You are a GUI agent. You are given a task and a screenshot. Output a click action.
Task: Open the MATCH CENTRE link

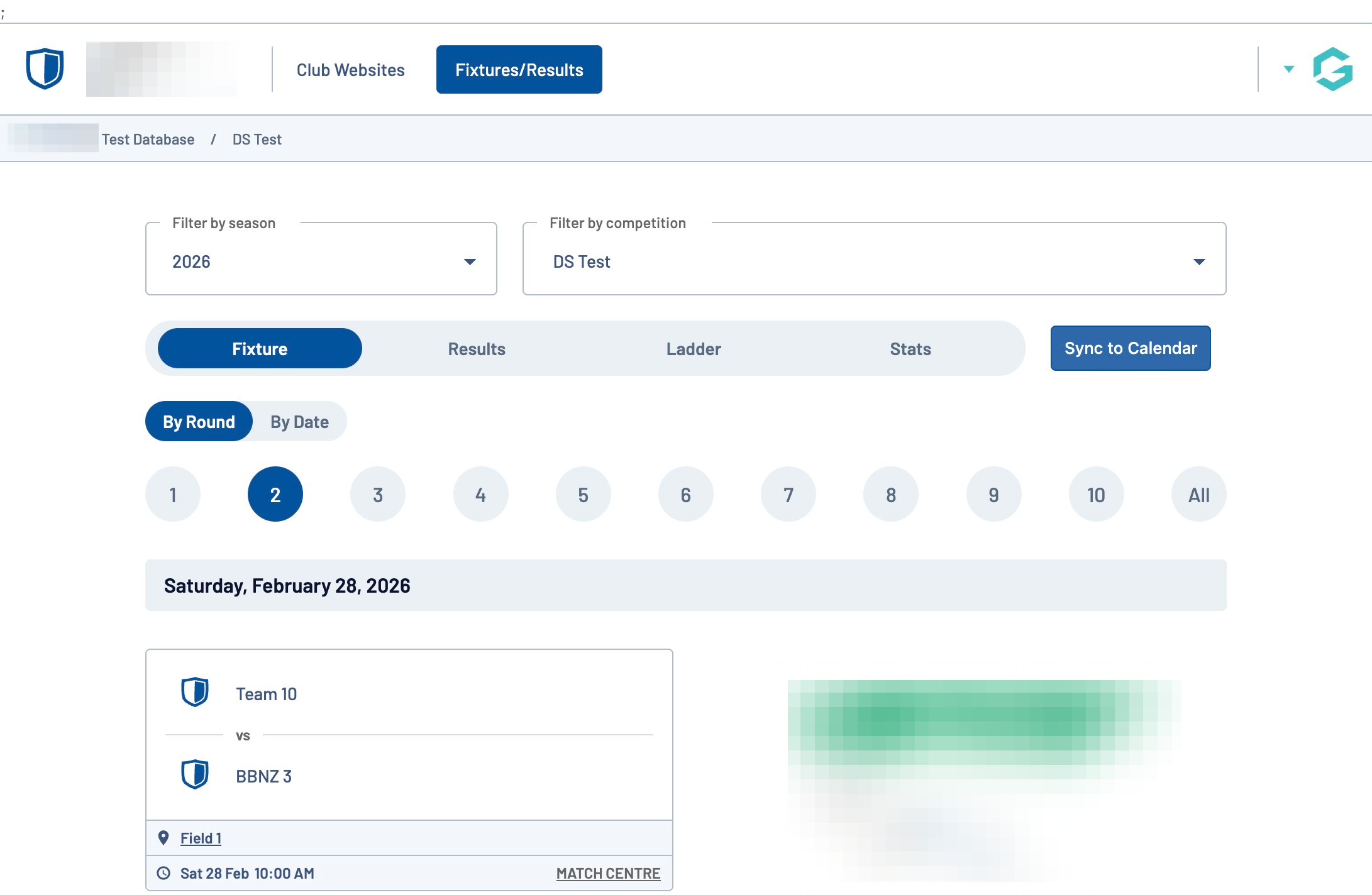608,873
